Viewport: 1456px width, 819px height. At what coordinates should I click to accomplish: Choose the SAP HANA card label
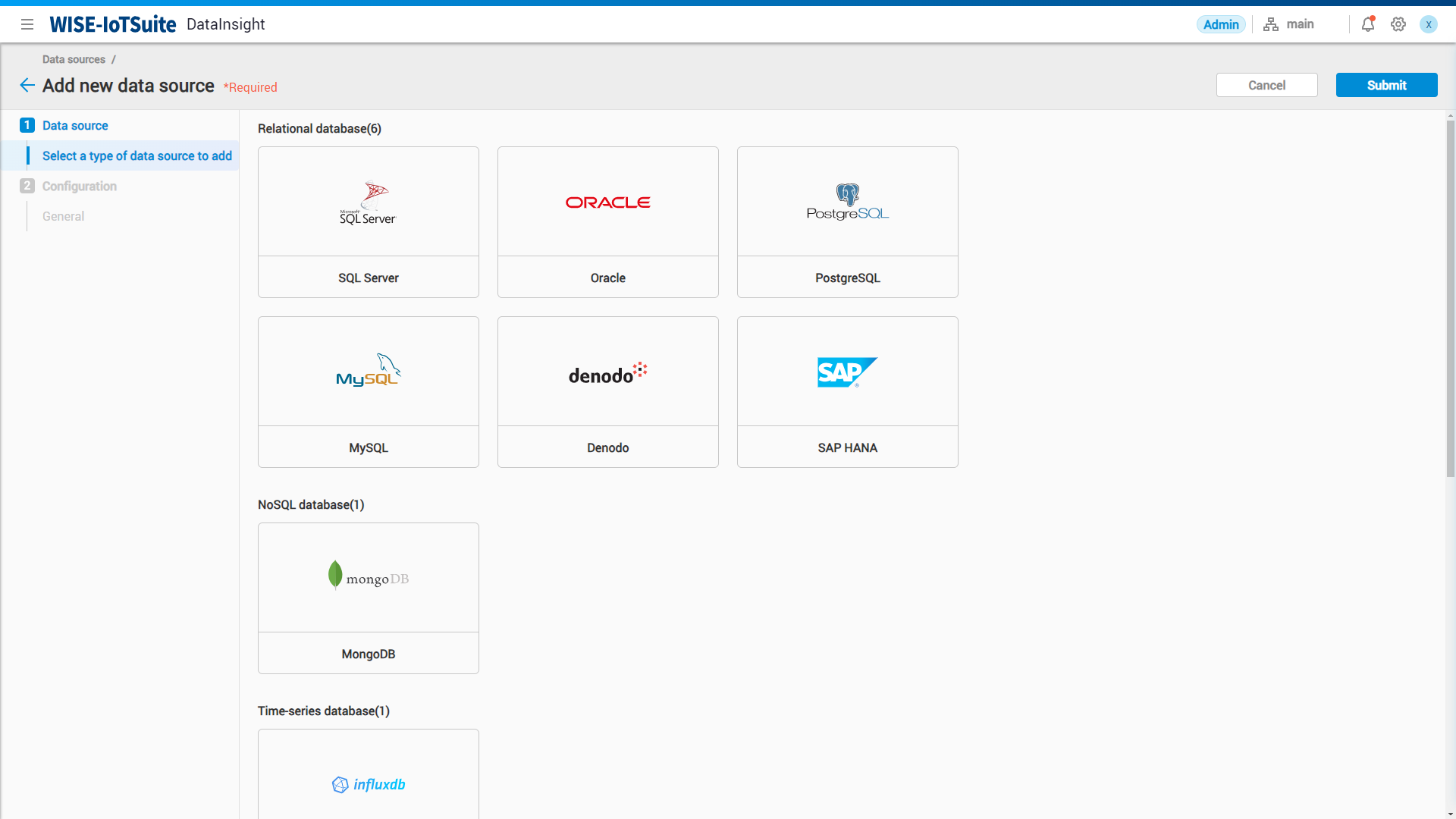pyautogui.click(x=848, y=447)
